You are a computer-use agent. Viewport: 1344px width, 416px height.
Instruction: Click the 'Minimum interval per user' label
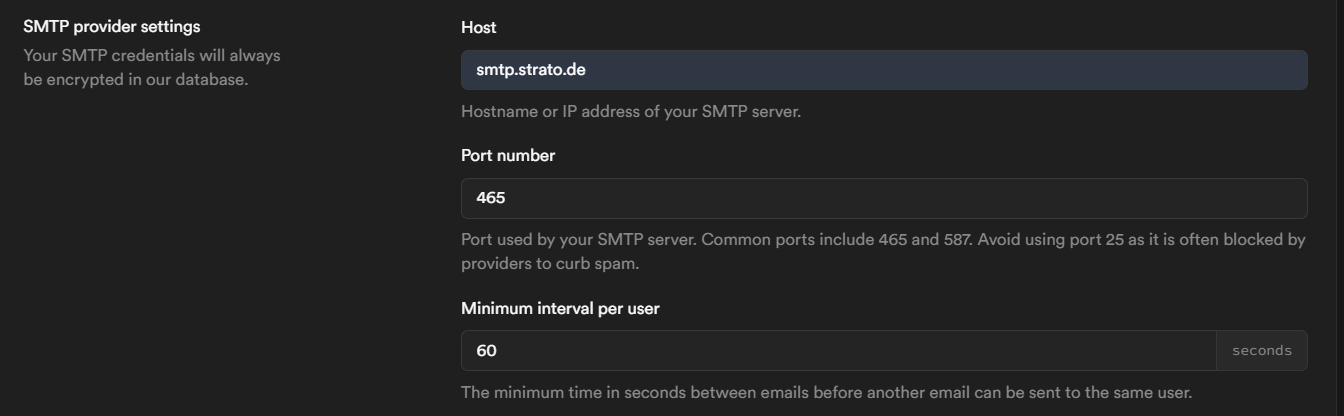(x=560, y=308)
